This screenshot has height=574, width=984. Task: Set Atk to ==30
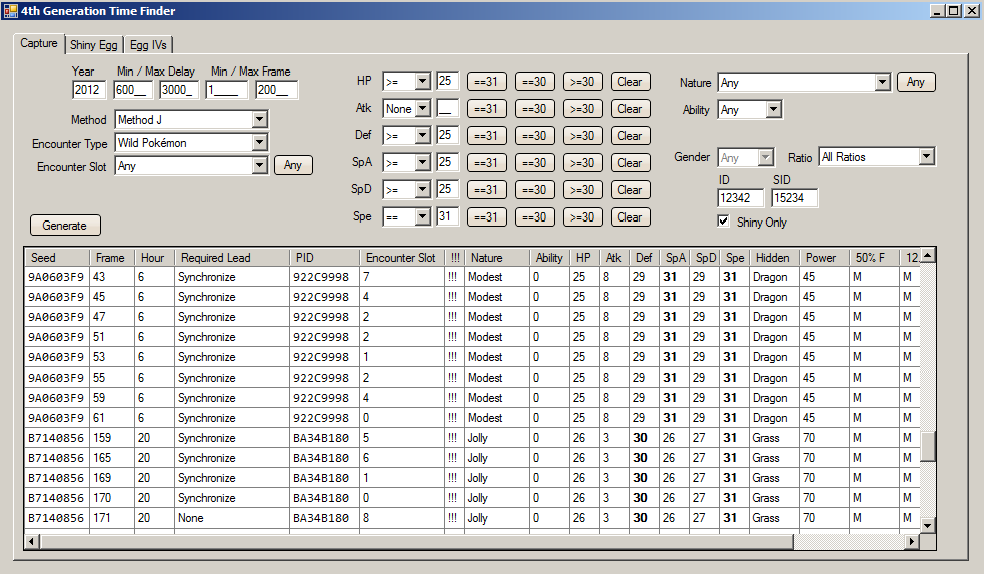[534, 109]
